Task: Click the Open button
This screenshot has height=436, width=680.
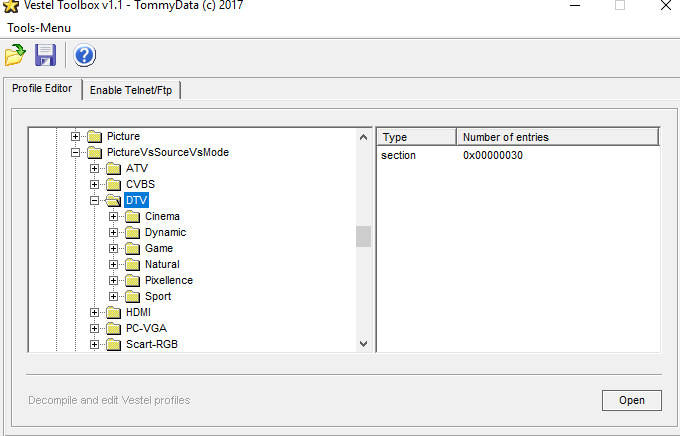Action: coord(632,400)
